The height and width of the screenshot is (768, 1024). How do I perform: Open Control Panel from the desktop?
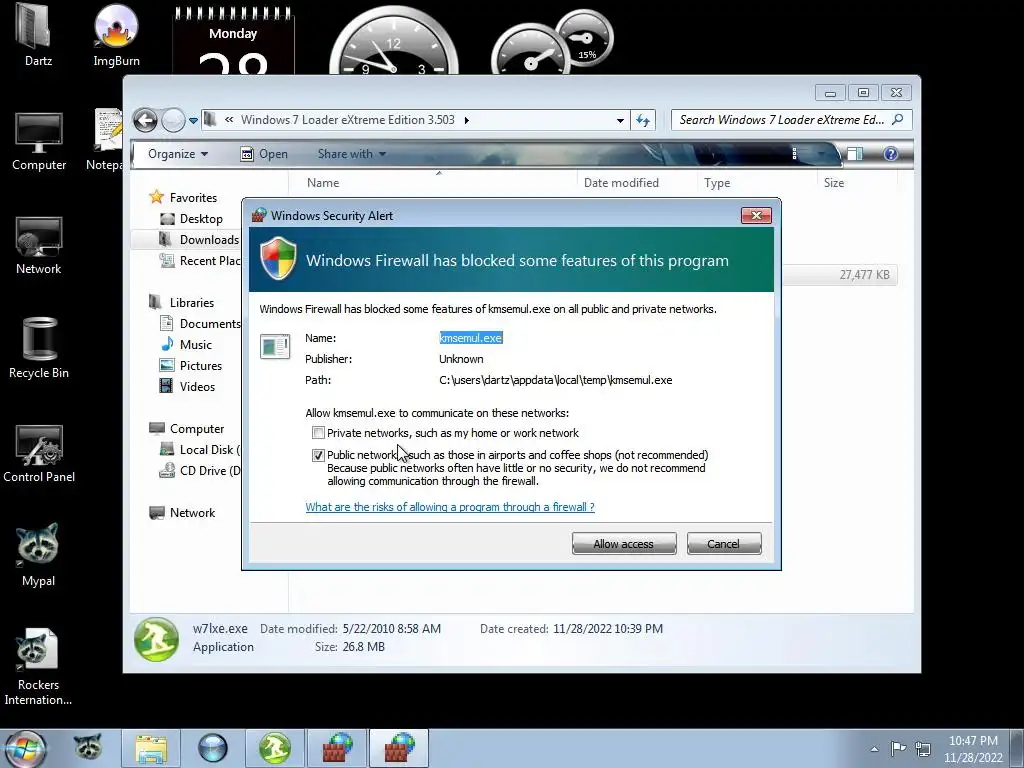click(x=39, y=454)
